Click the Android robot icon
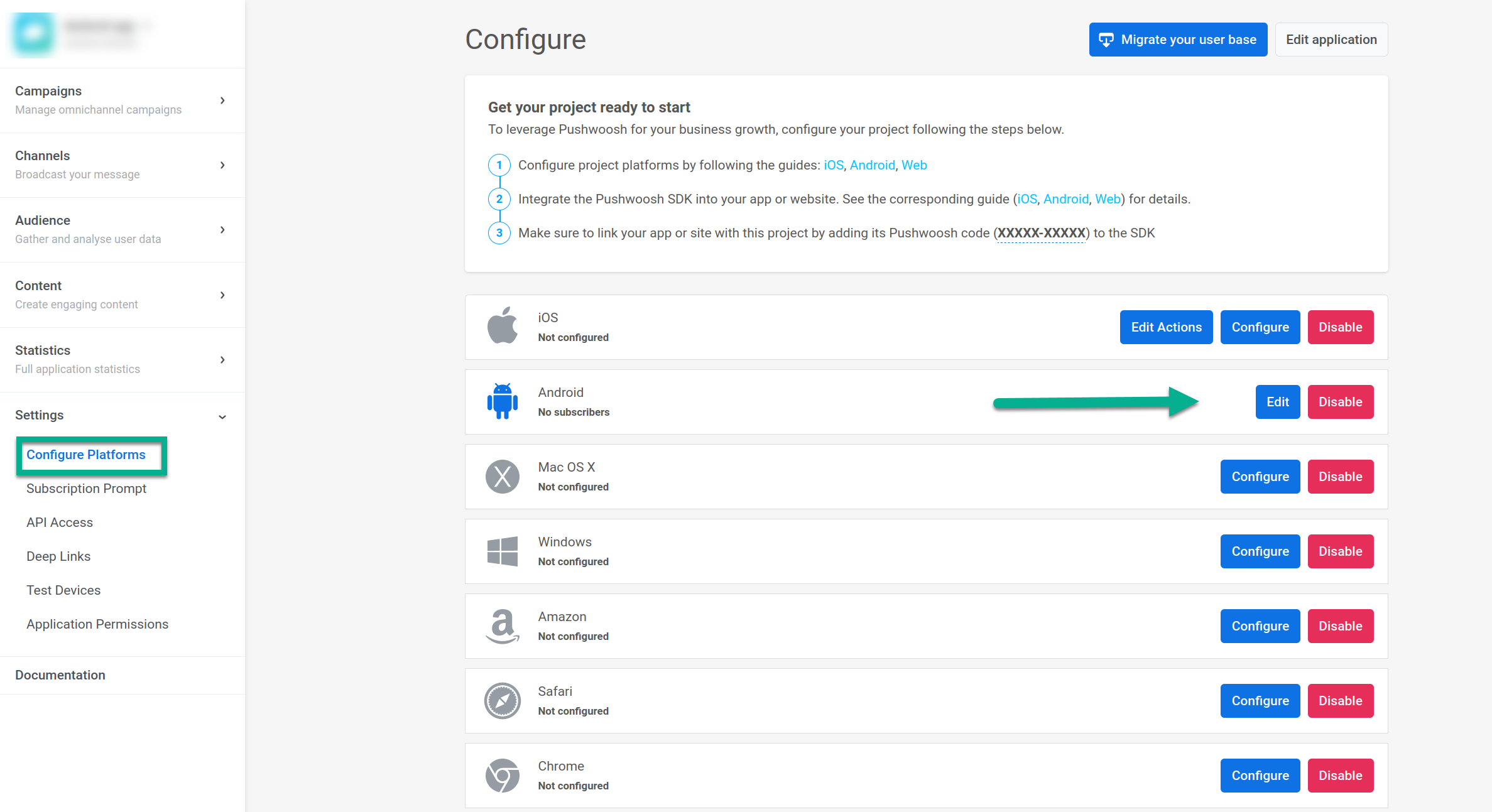 [x=502, y=401]
